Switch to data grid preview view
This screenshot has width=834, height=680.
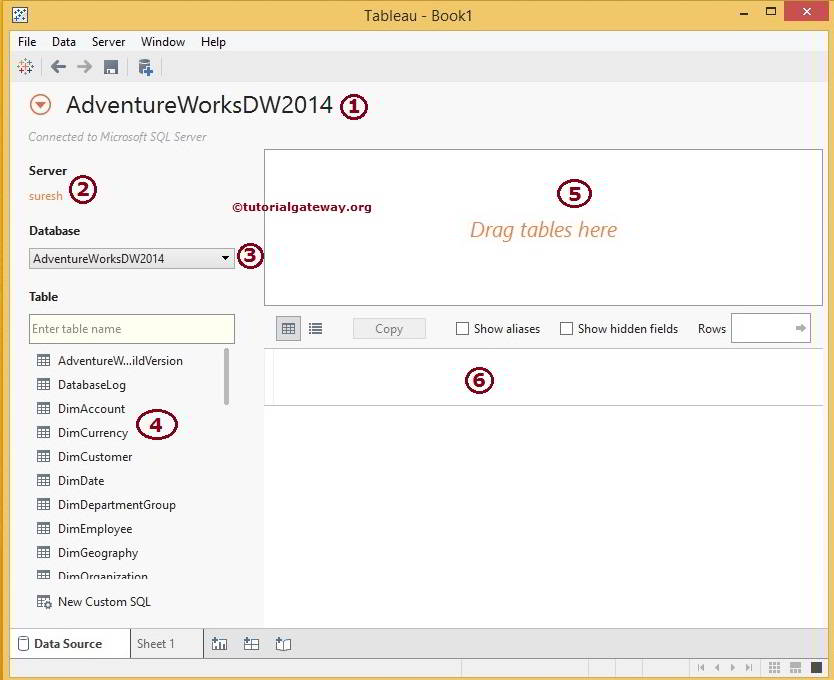point(288,329)
